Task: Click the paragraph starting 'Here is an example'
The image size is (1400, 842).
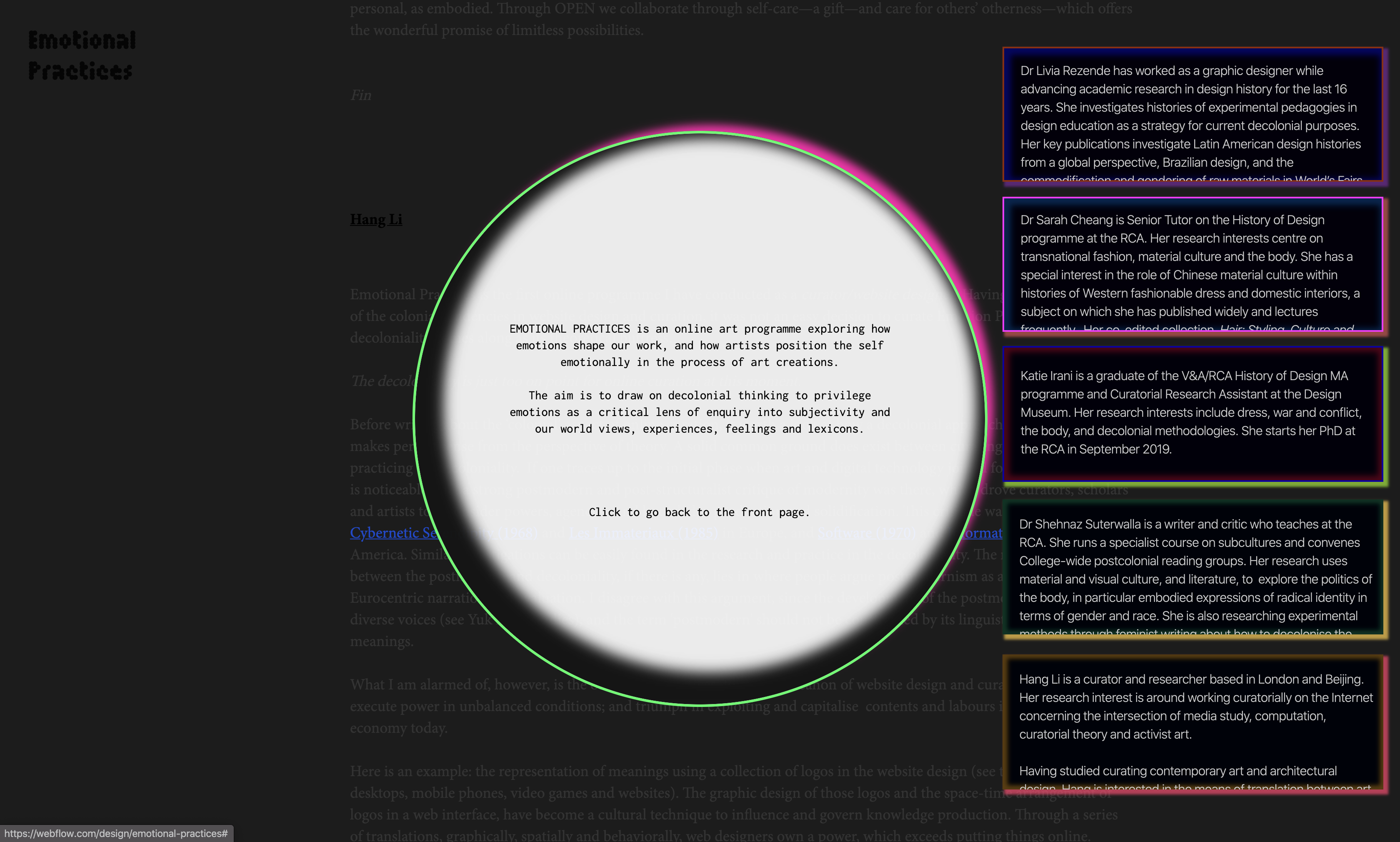Action: tap(734, 803)
